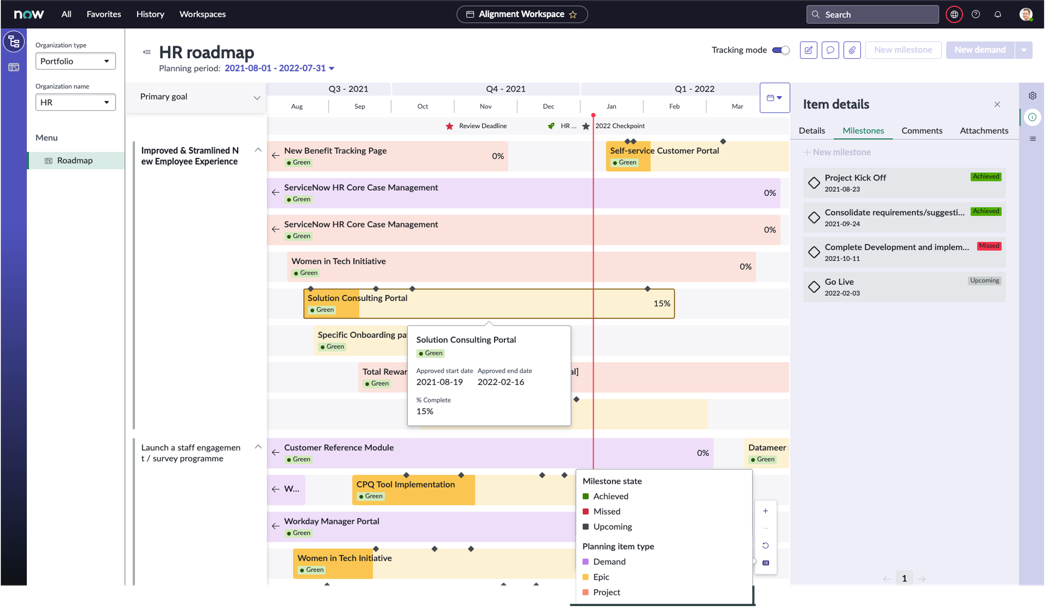Open the New demand split-button arrow
This screenshot has width=1046, height=608.
[1024, 50]
